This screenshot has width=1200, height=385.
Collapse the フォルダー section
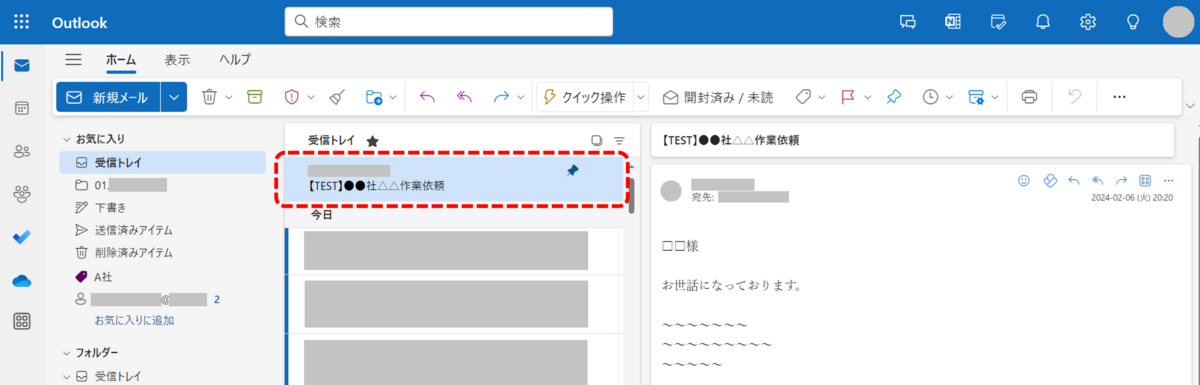(x=66, y=352)
